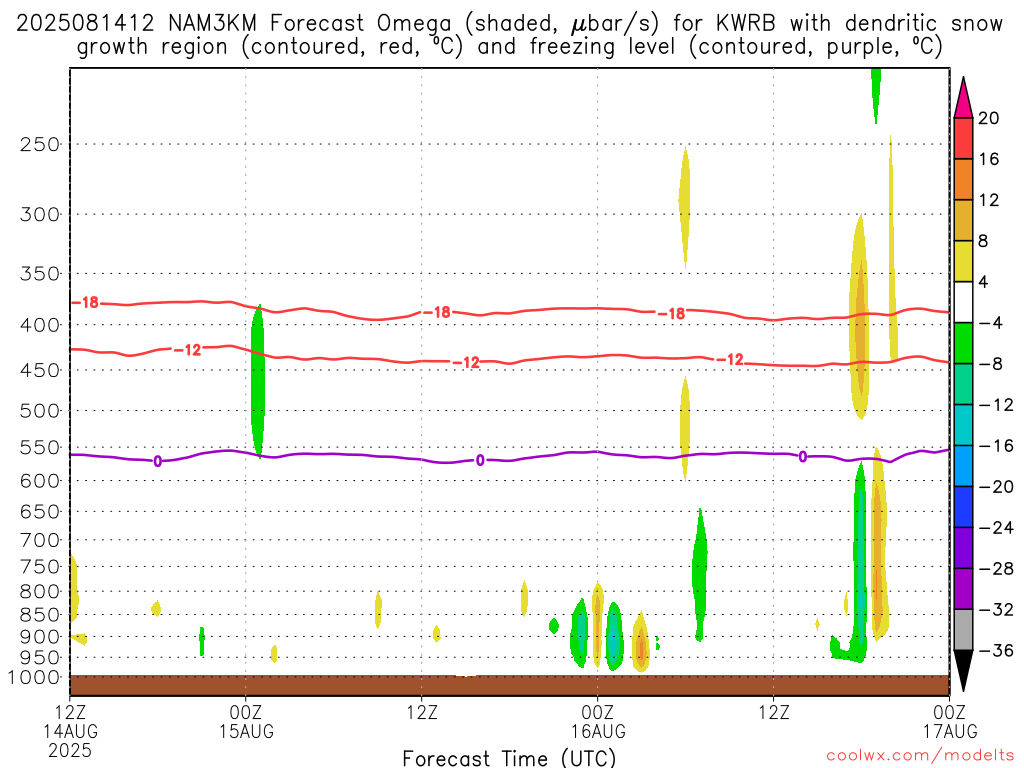Click the 550 pressure axis label
Screen dimensions: 1024x768
click(40, 447)
